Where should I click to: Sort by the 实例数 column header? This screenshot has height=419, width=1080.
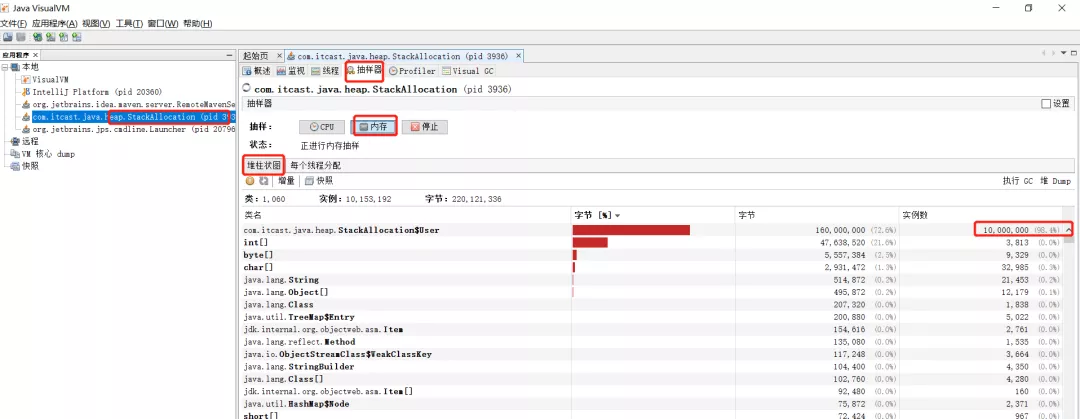[983, 216]
